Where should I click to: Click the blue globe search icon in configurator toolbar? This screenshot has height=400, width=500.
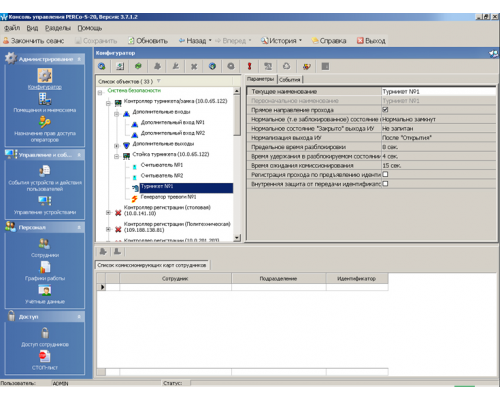coord(102,66)
